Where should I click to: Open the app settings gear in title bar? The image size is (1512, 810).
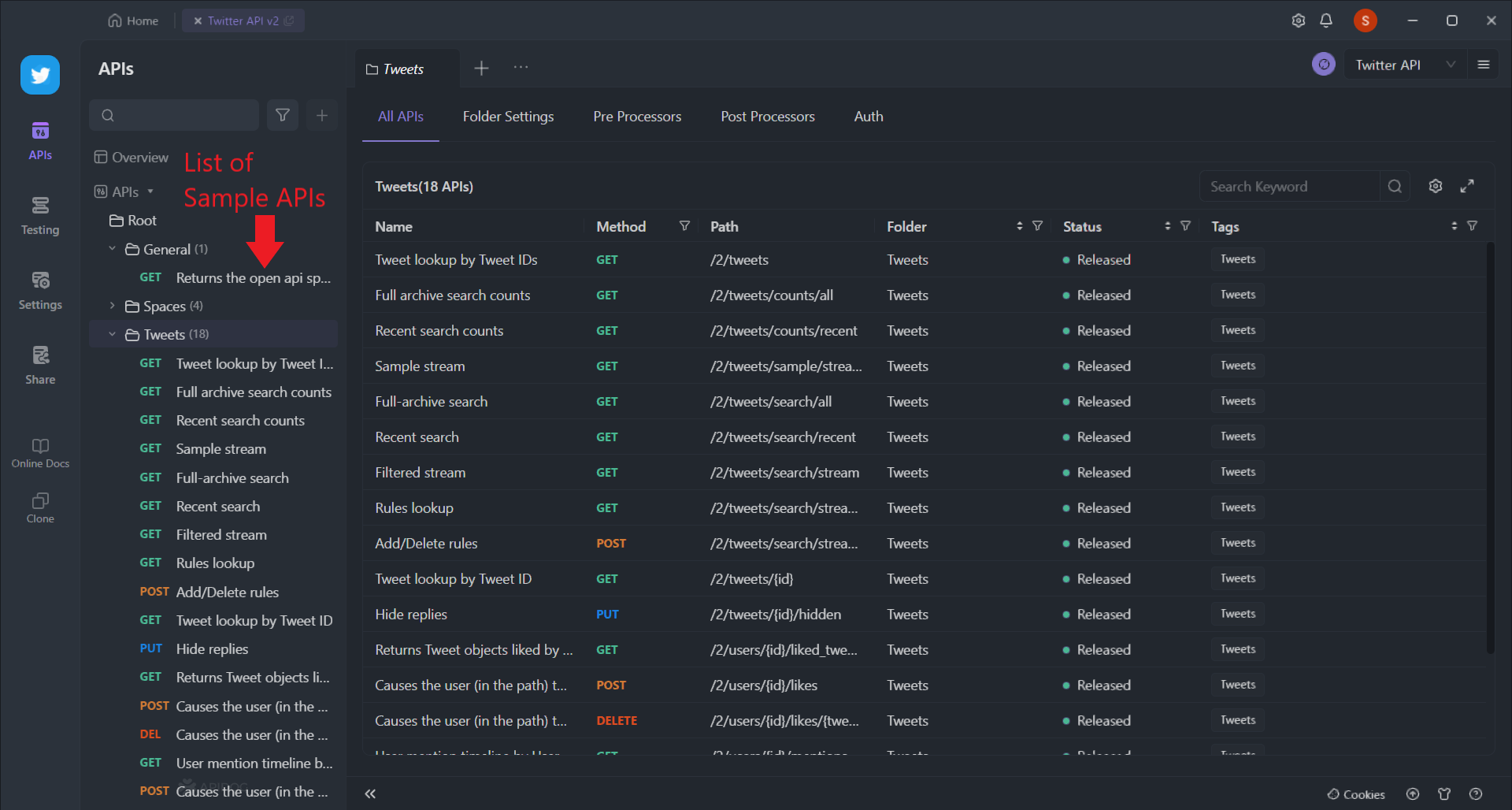coord(1299,20)
